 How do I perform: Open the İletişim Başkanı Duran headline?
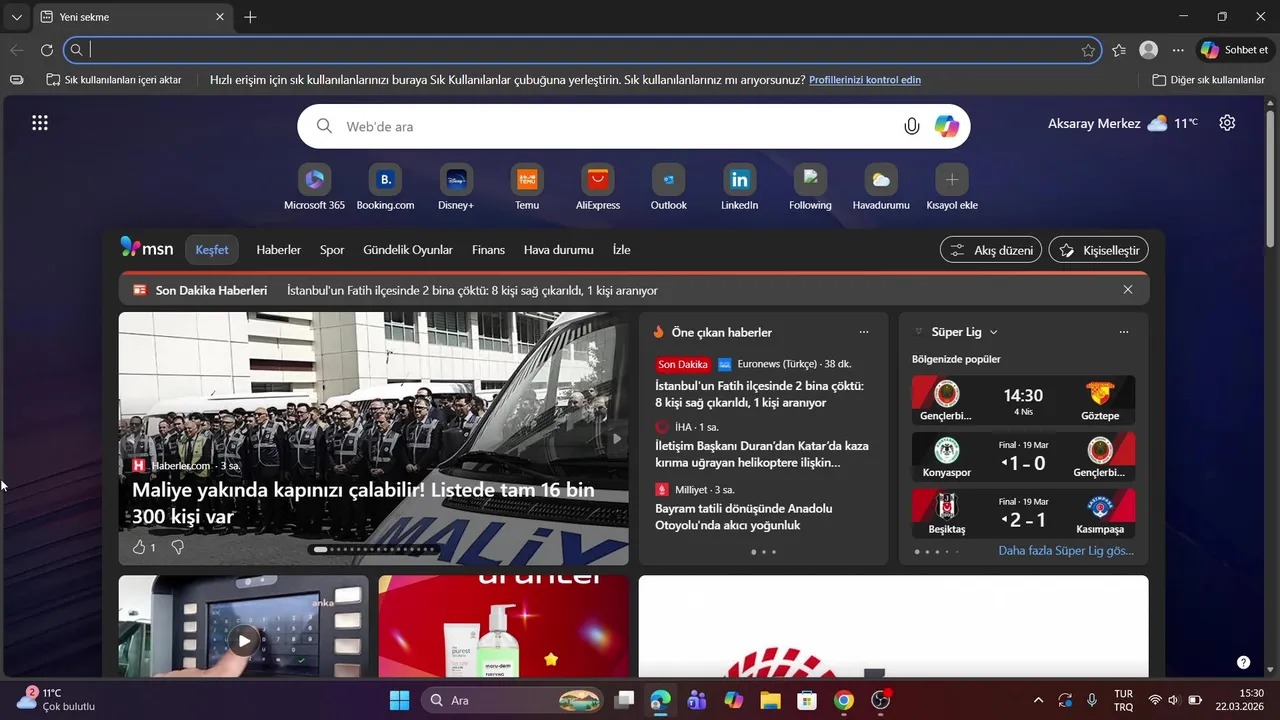(x=762, y=454)
